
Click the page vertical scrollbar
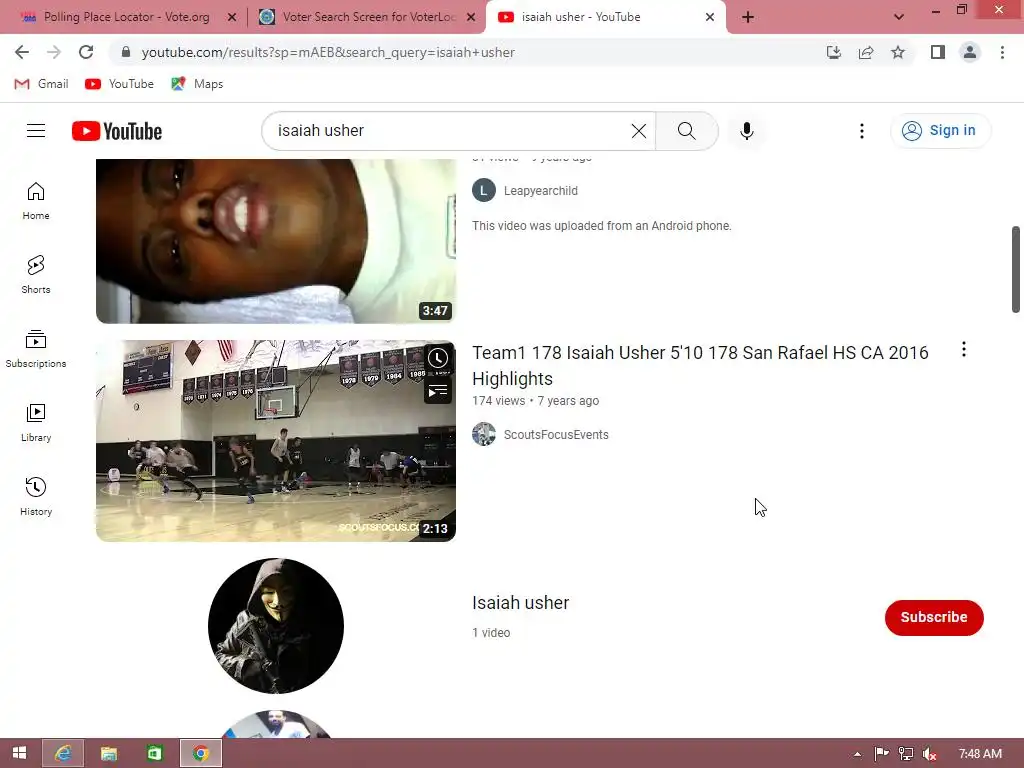pos(1016,269)
